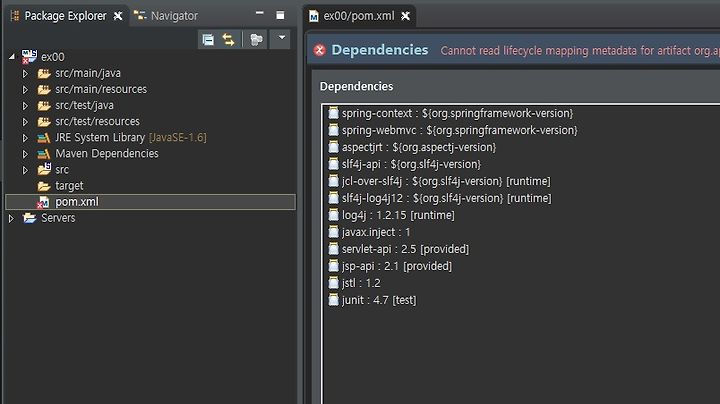Expand Maven Dependencies node

(25, 154)
